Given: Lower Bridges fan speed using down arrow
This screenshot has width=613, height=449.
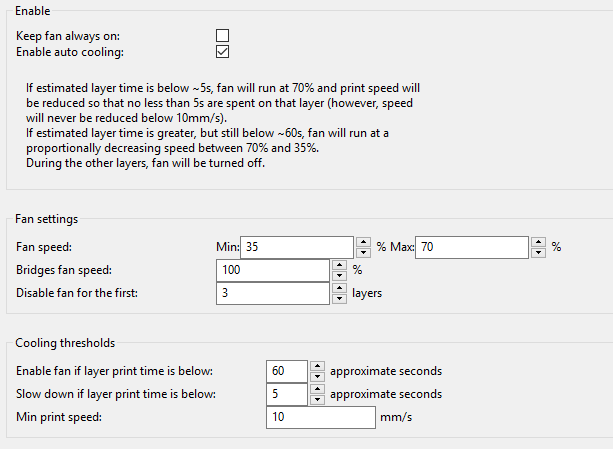Looking at the screenshot, I should coord(340,275).
